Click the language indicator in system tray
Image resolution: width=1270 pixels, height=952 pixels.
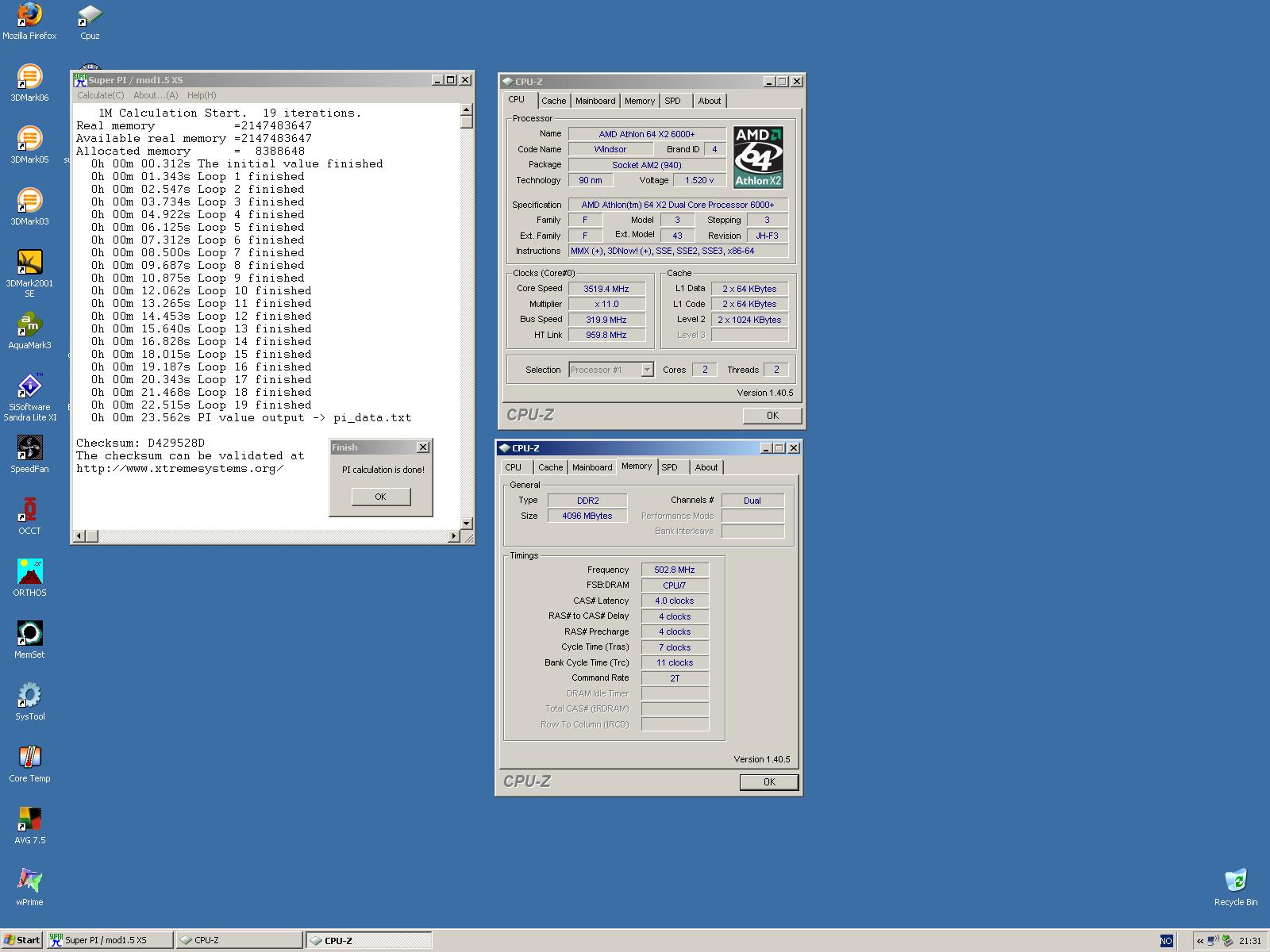1166,941
